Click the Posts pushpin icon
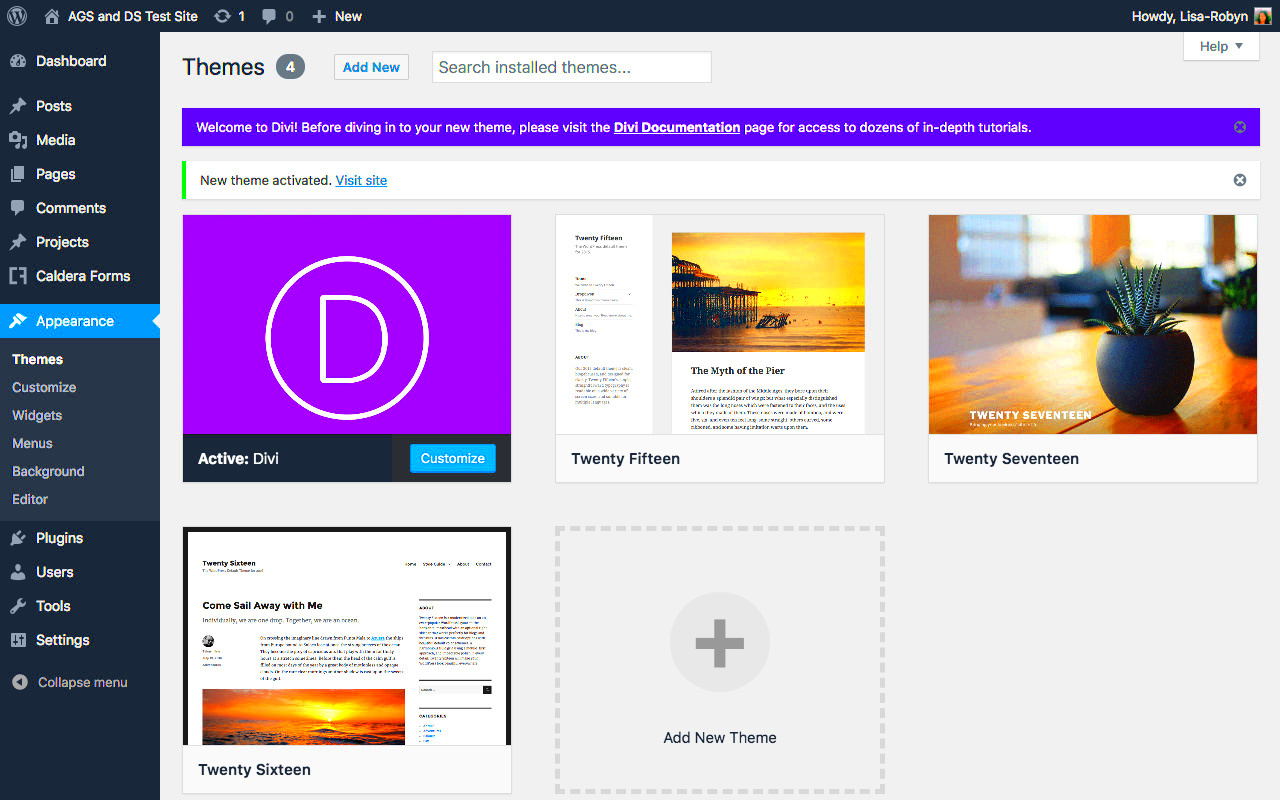This screenshot has width=1280, height=800. [x=18, y=106]
